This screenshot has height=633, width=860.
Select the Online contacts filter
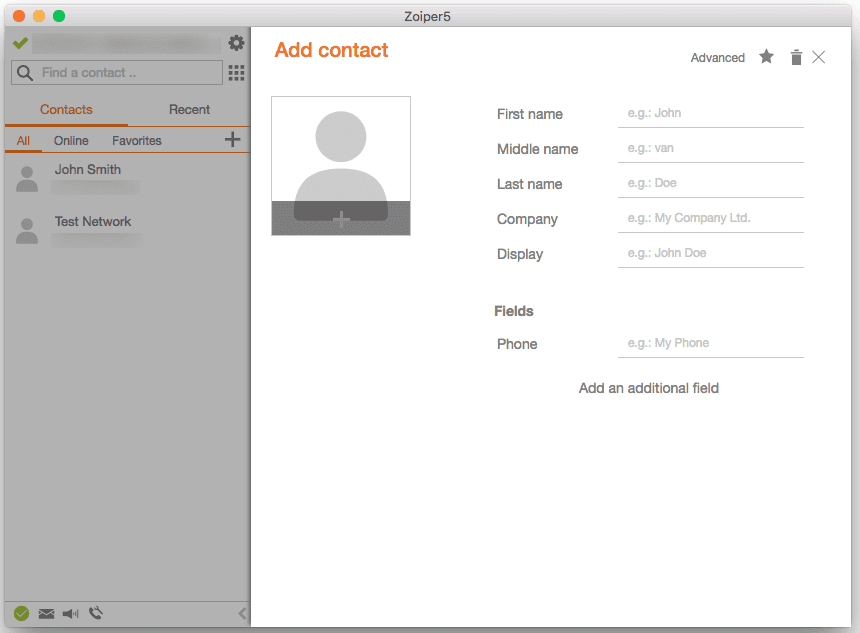(x=71, y=141)
